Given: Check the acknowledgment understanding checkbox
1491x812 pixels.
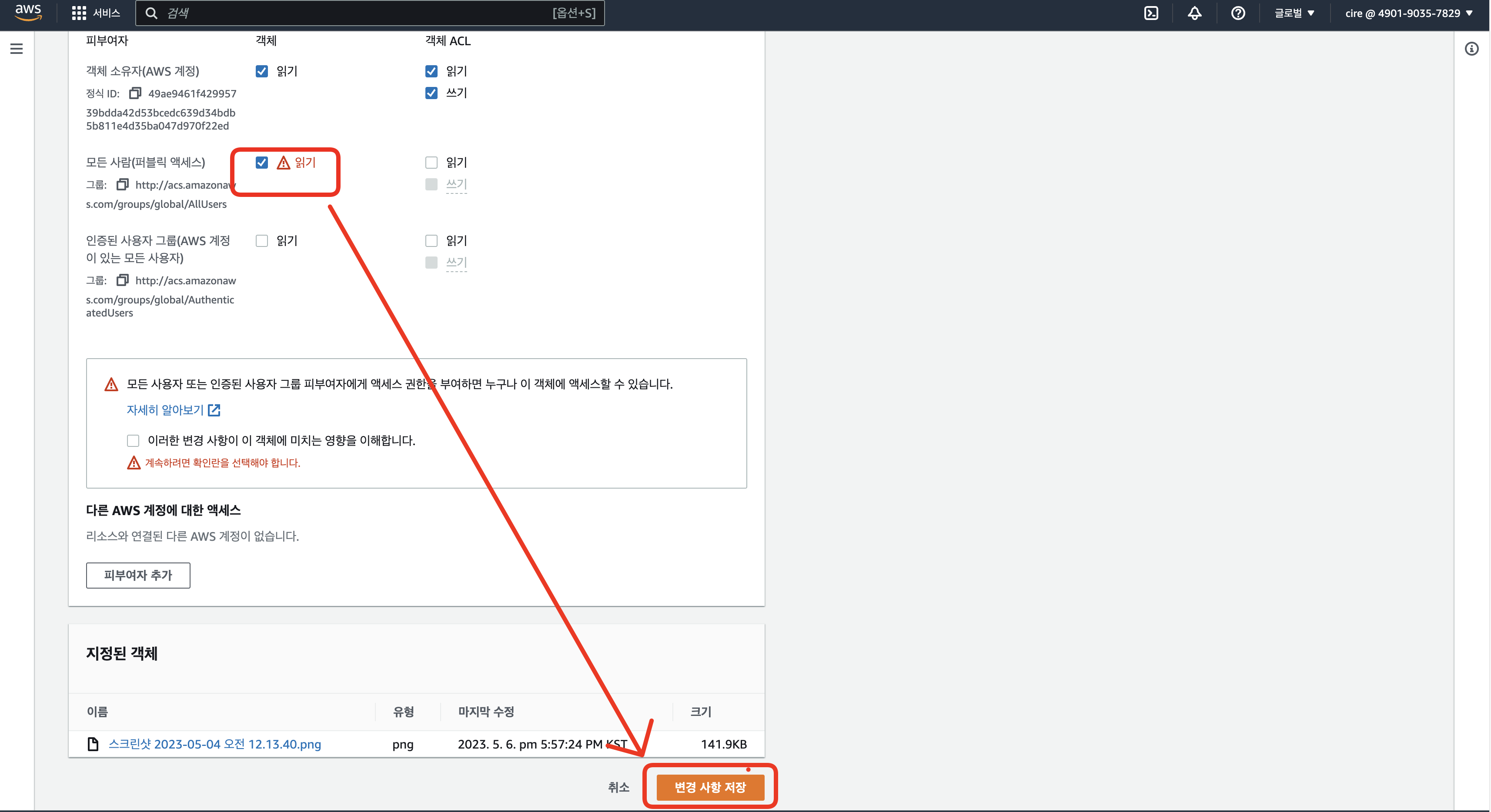Looking at the screenshot, I should tap(133, 441).
